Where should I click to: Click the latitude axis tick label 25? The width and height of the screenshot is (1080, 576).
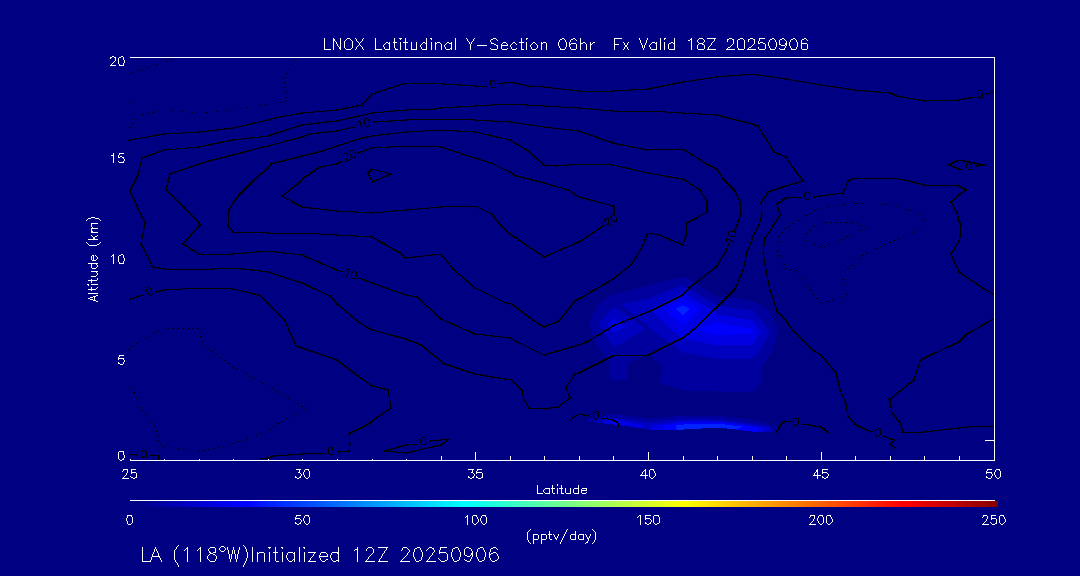pyautogui.click(x=129, y=472)
